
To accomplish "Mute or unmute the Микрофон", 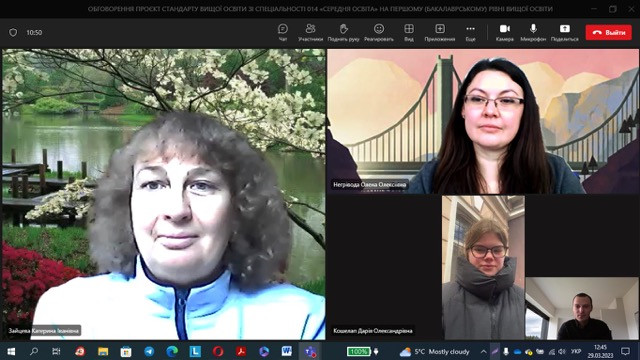I will (533, 32).
